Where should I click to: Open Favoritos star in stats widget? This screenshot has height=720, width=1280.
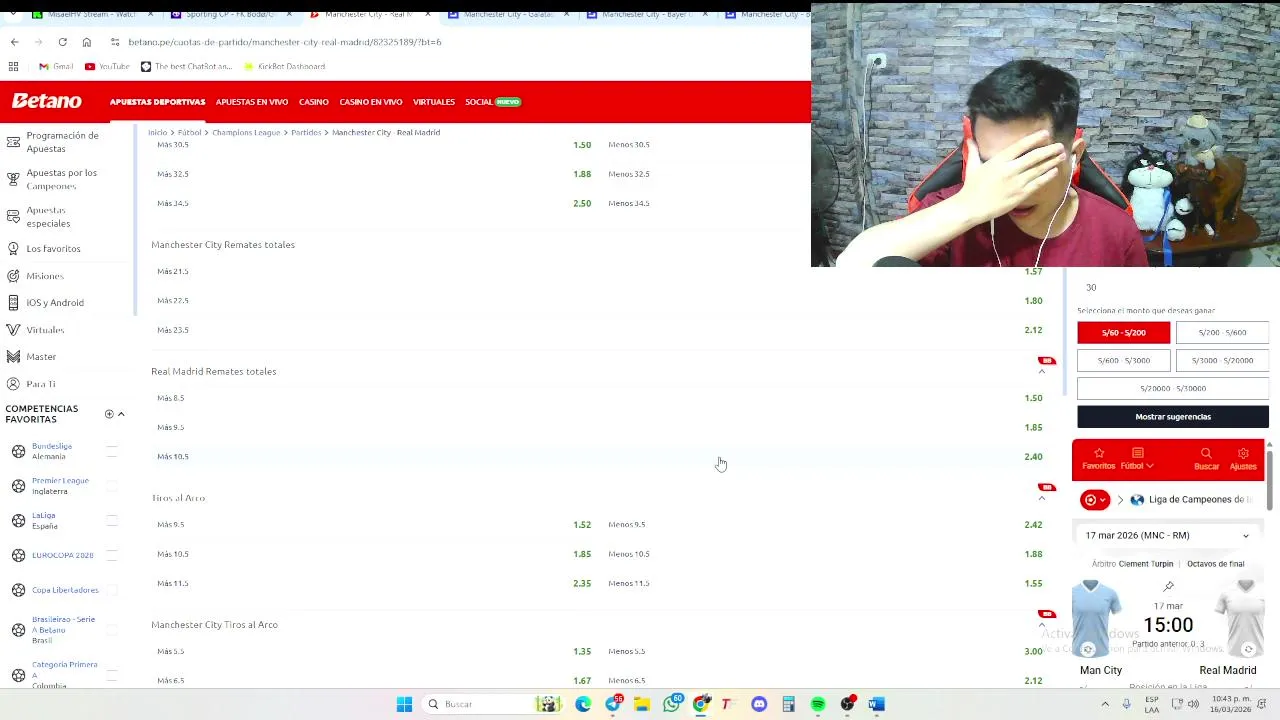tap(1098, 459)
